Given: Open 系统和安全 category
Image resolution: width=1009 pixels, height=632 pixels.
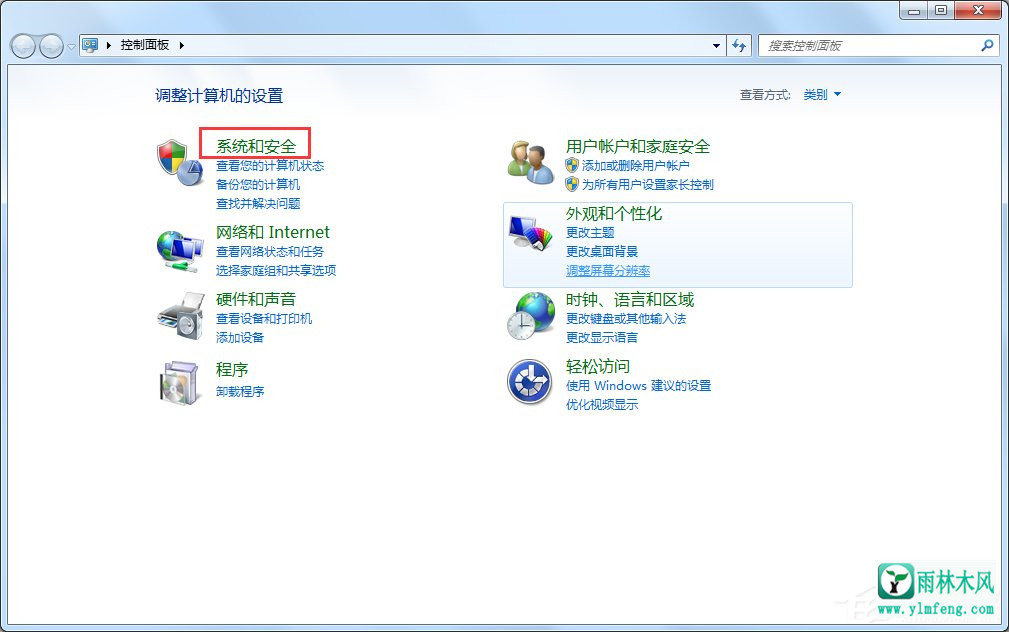Looking at the screenshot, I should (x=256, y=146).
